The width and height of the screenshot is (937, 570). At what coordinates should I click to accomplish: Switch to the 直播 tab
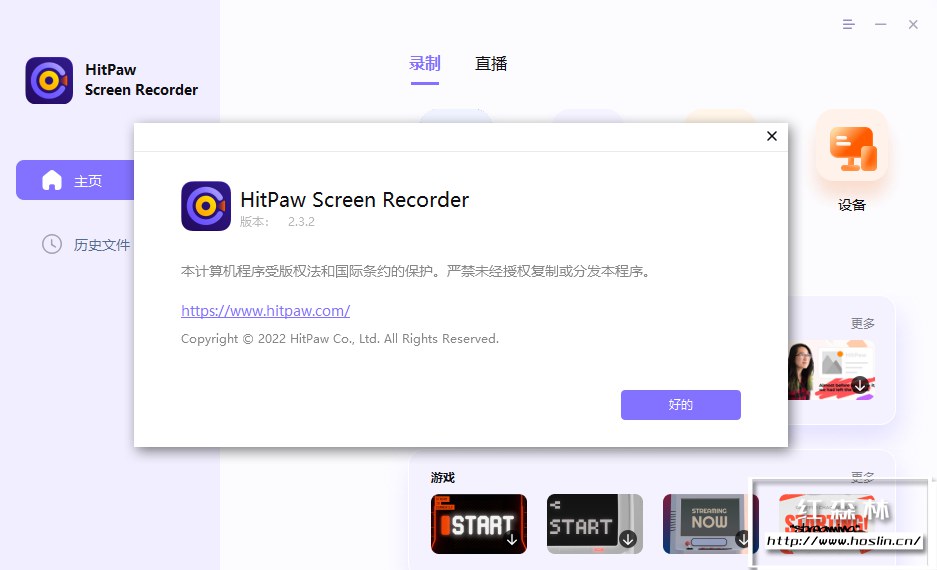[491, 63]
